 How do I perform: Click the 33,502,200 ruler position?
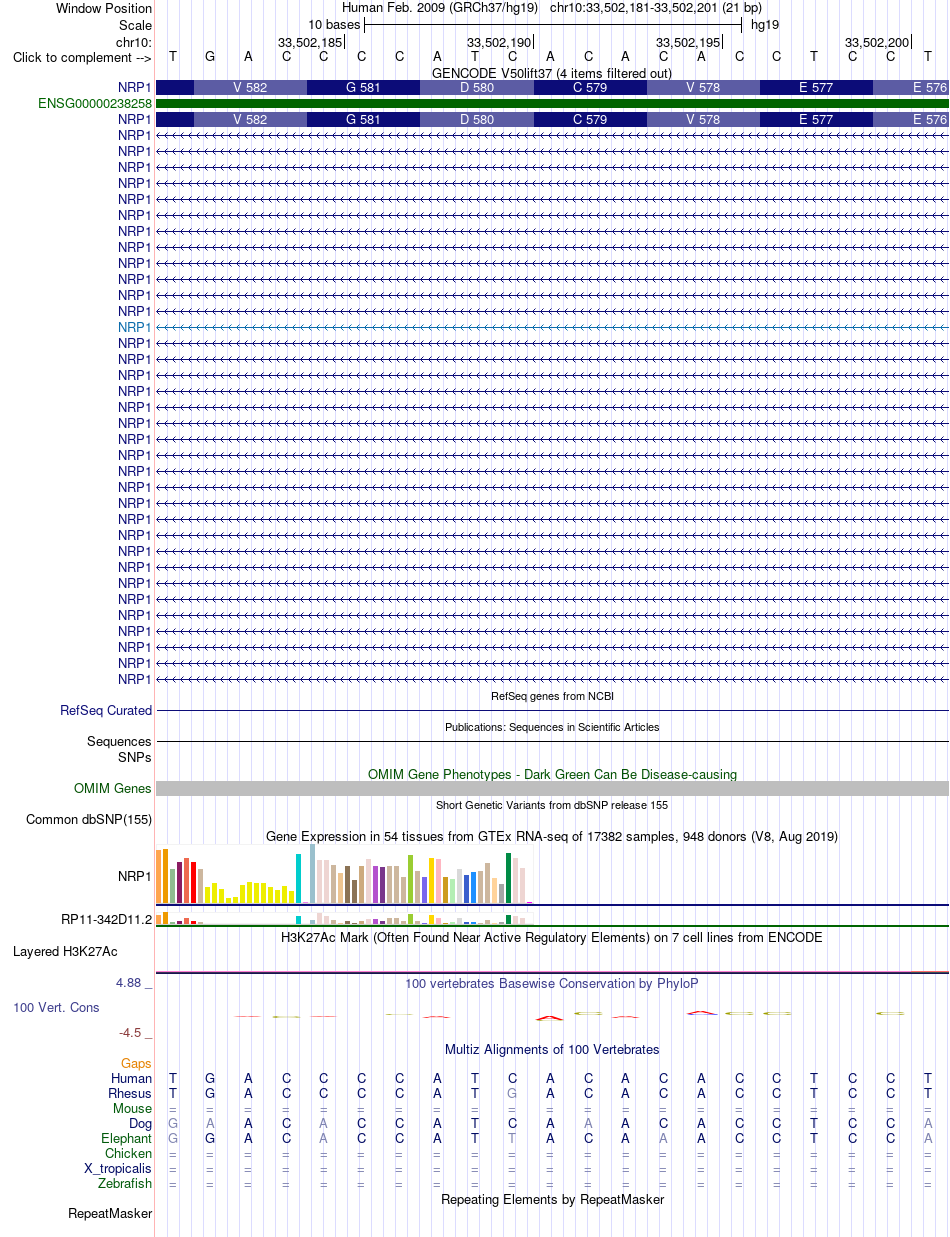pyautogui.click(x=877, y=42)
